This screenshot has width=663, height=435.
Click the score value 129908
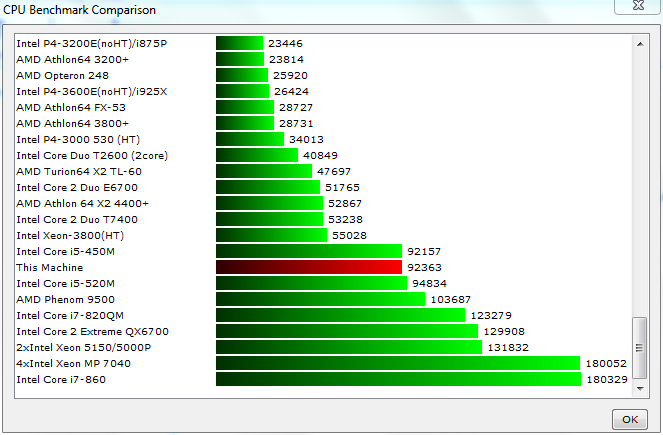click(x=504, y=331)
